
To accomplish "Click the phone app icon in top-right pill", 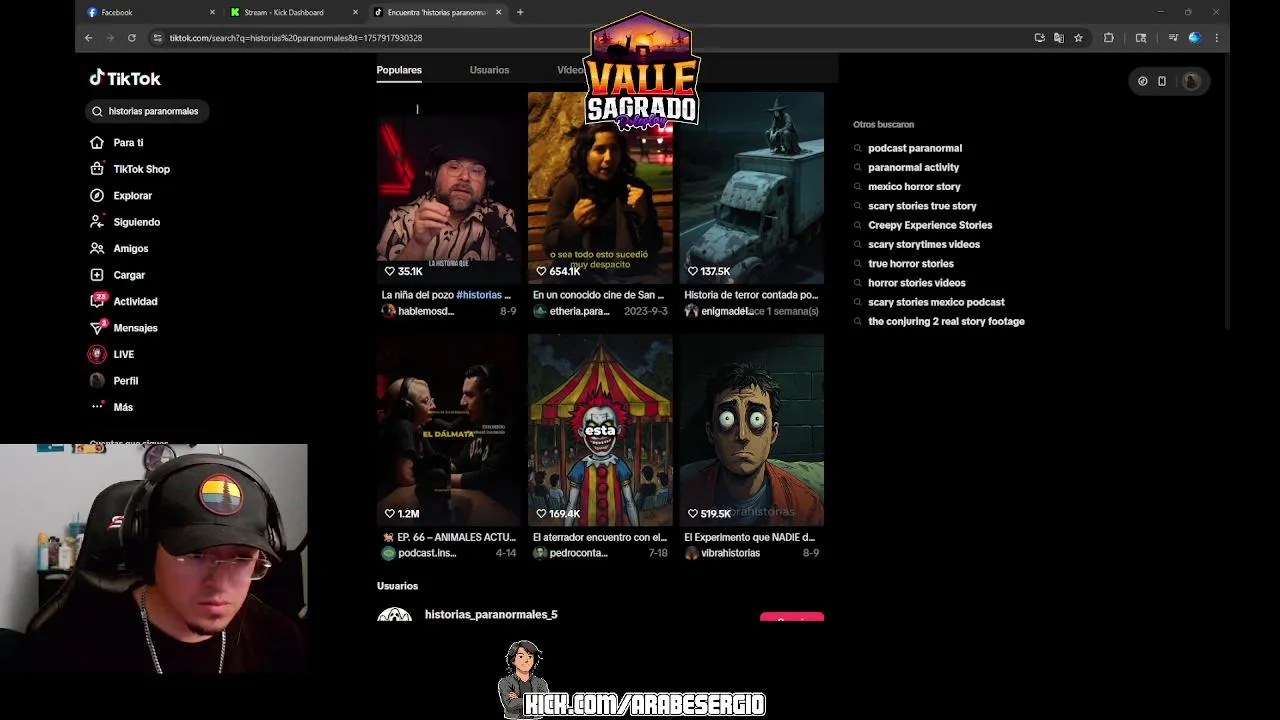I will [1162, 81].
